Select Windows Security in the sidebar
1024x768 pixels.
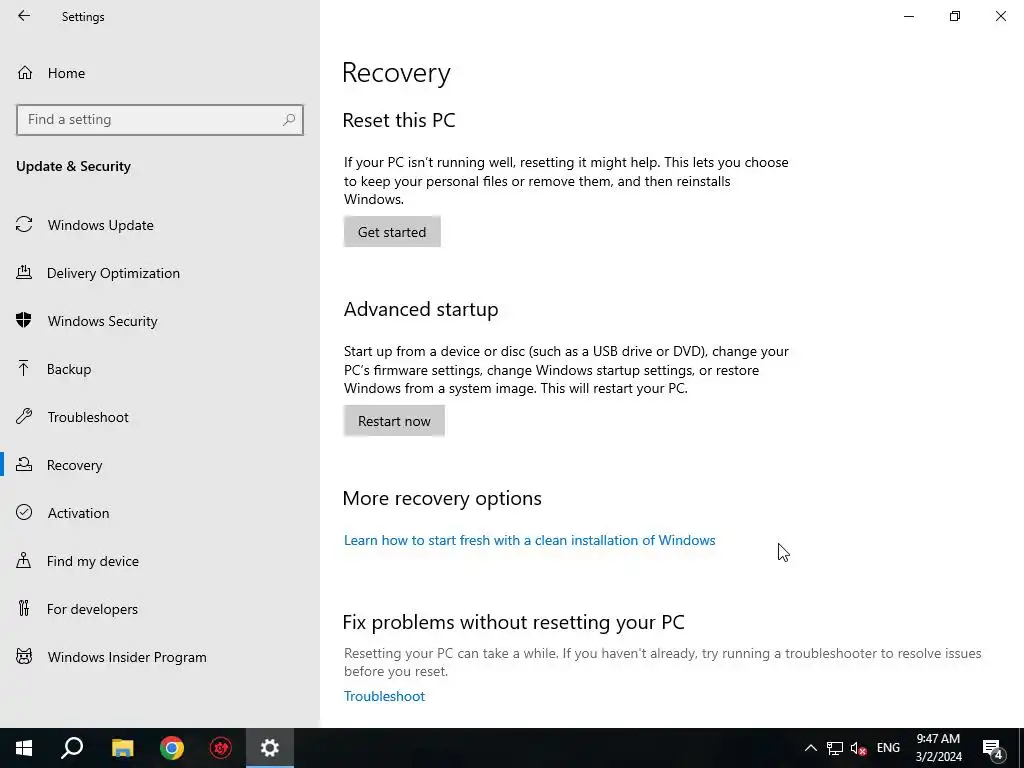tap(160, 321)
